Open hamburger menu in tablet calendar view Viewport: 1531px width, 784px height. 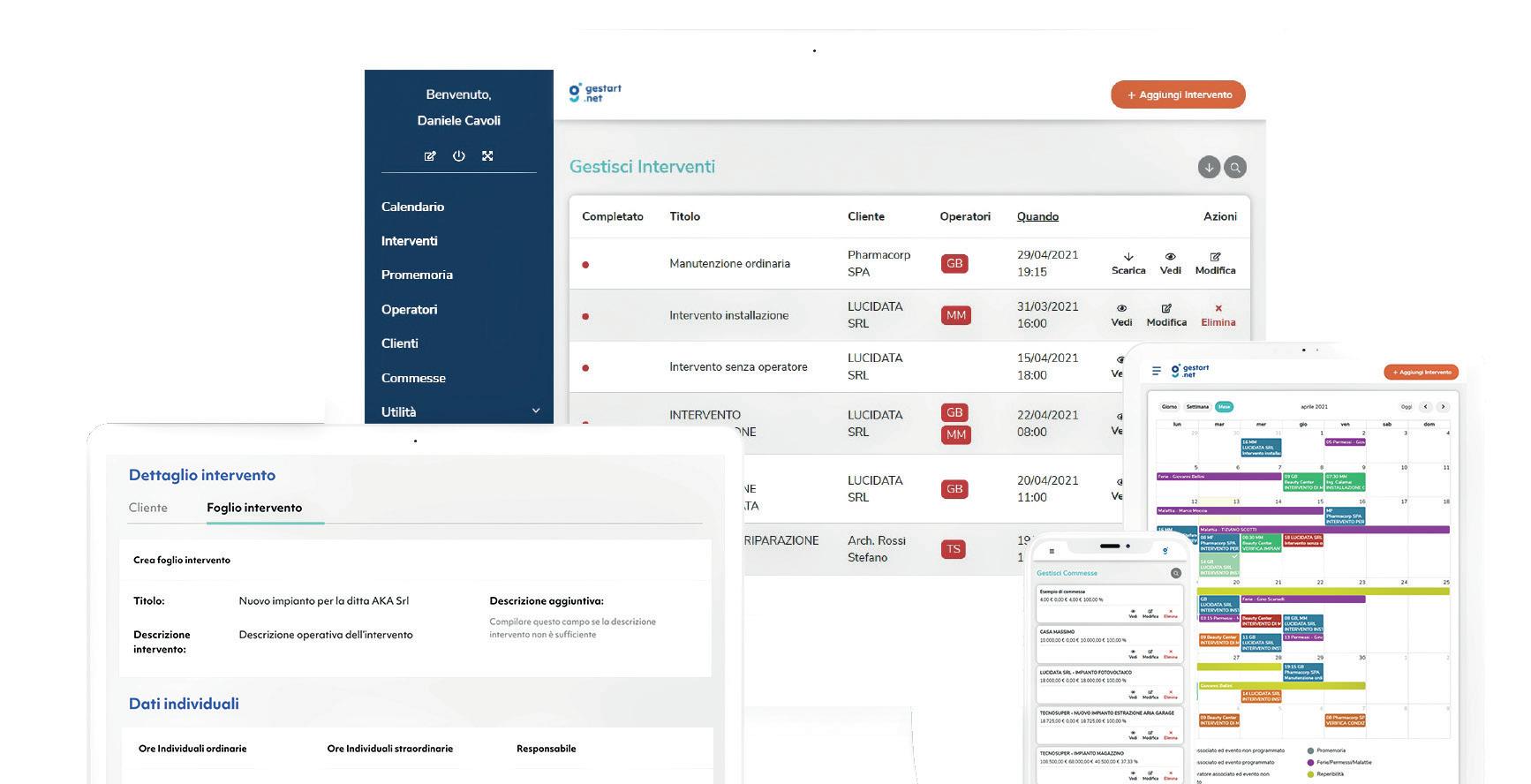[1157, 371]
